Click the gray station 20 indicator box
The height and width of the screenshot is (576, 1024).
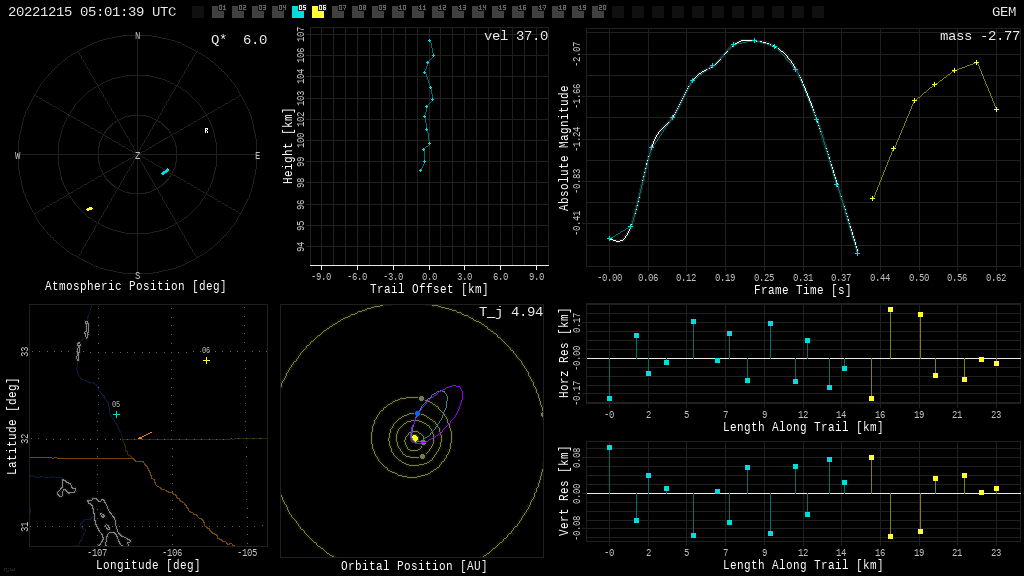coord(598,12)
